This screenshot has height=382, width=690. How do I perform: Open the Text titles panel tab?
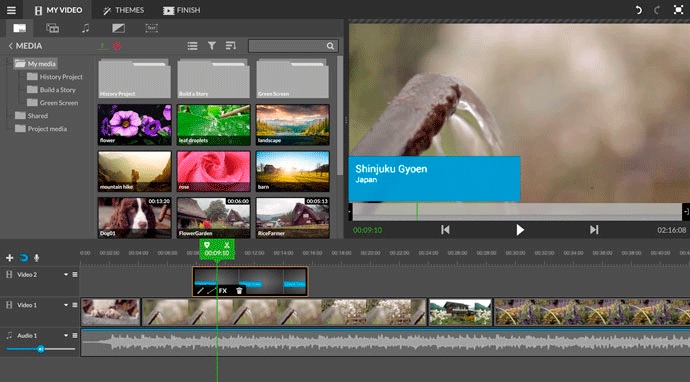[151, 28]
